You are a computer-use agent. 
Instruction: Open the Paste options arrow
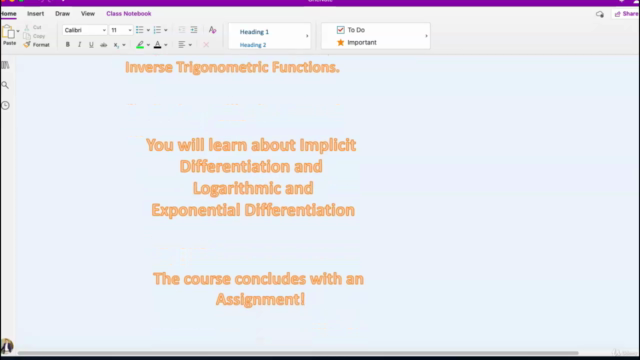point(18,31)
